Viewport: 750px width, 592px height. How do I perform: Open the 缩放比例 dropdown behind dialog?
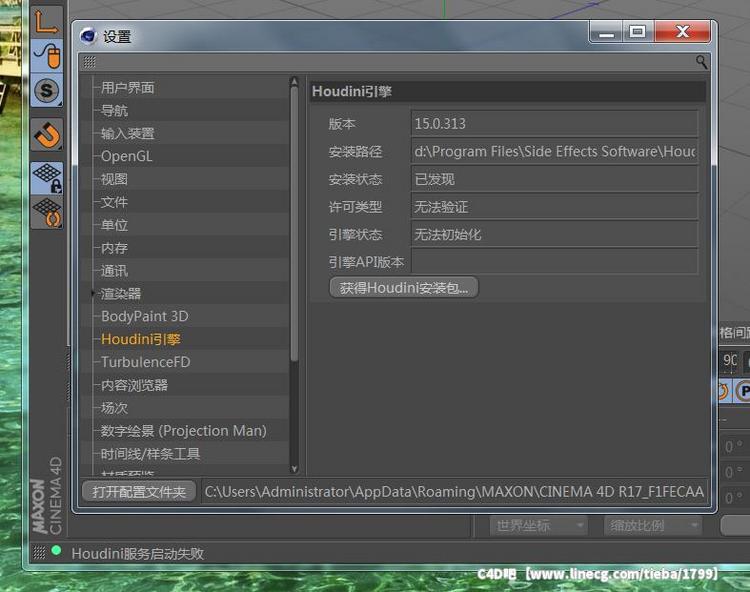pos(653,526)
